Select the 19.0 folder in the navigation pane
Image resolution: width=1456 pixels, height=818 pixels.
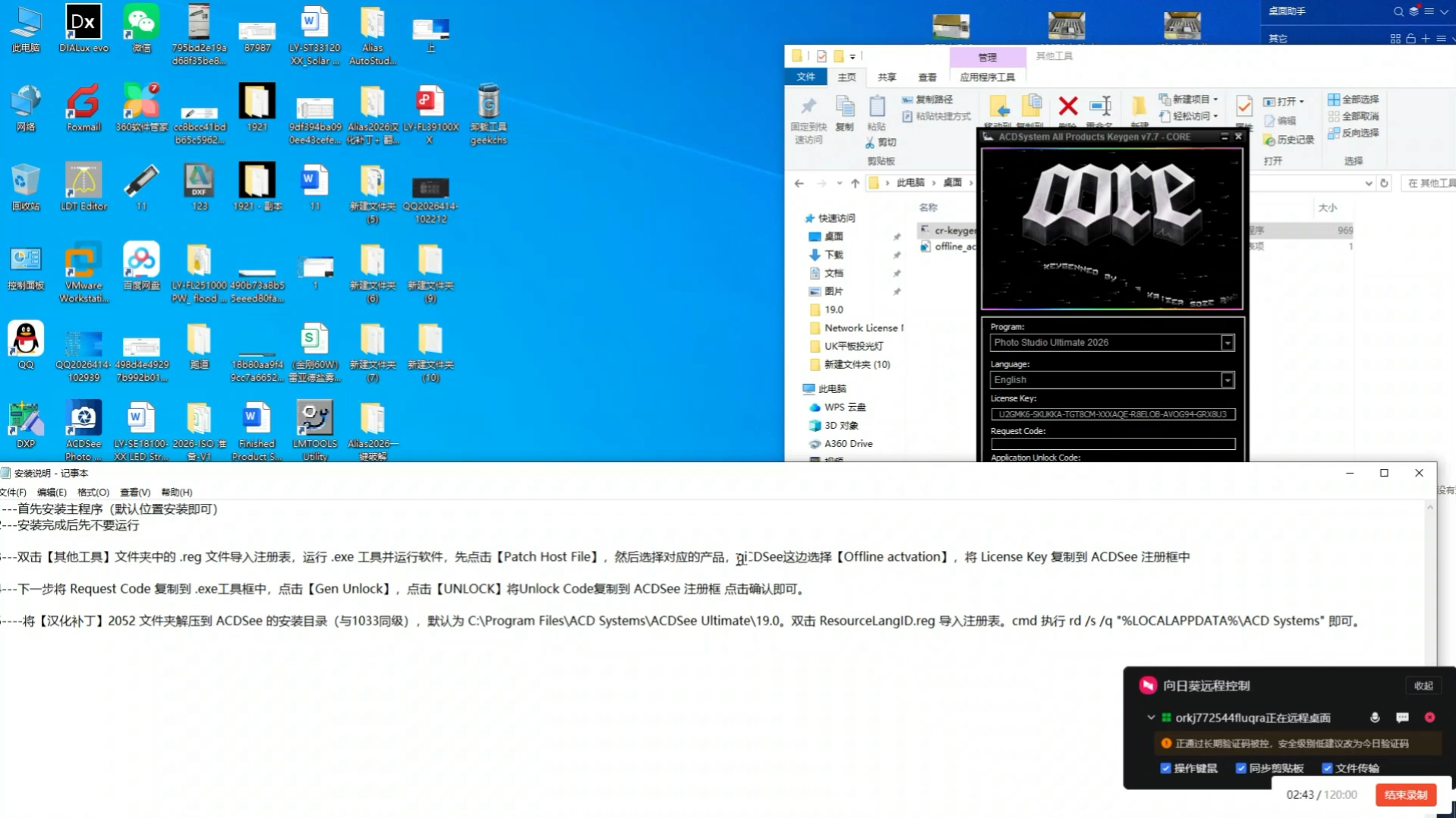click(x=834, y=310)
